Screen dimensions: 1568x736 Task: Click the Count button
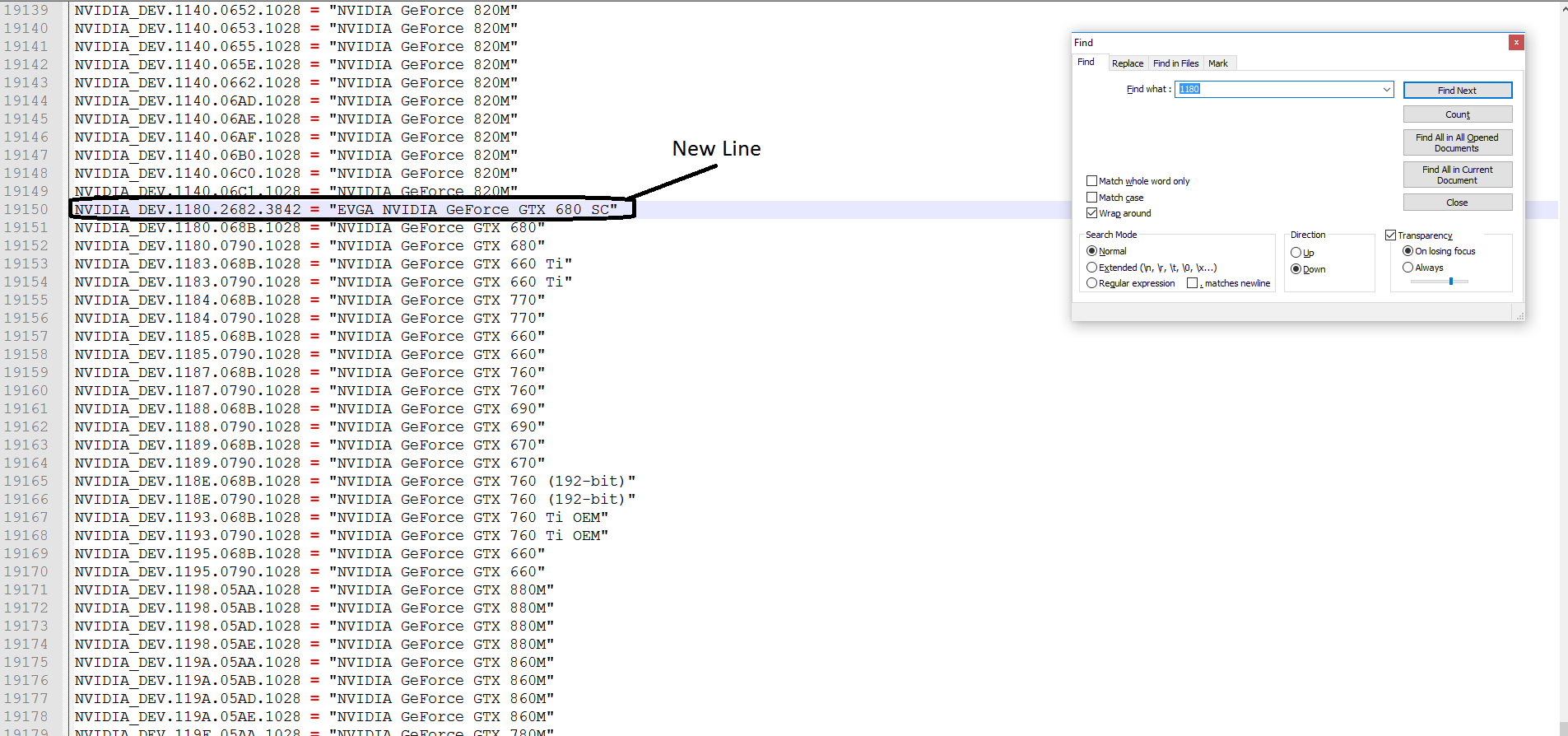click(x=1458, y=114)
